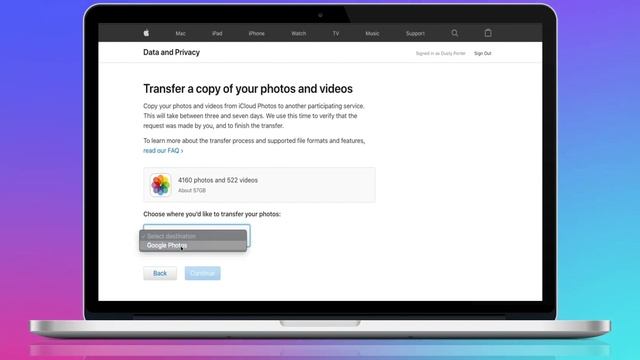This screenshot has width=640, height=360.
Task: Click the 'Choose where you'd like to transfer' label
Action: 212,214
